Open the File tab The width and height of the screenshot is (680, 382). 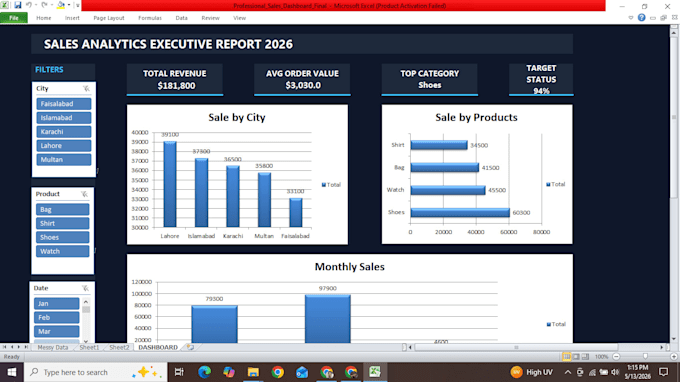[x=14, y=18]
